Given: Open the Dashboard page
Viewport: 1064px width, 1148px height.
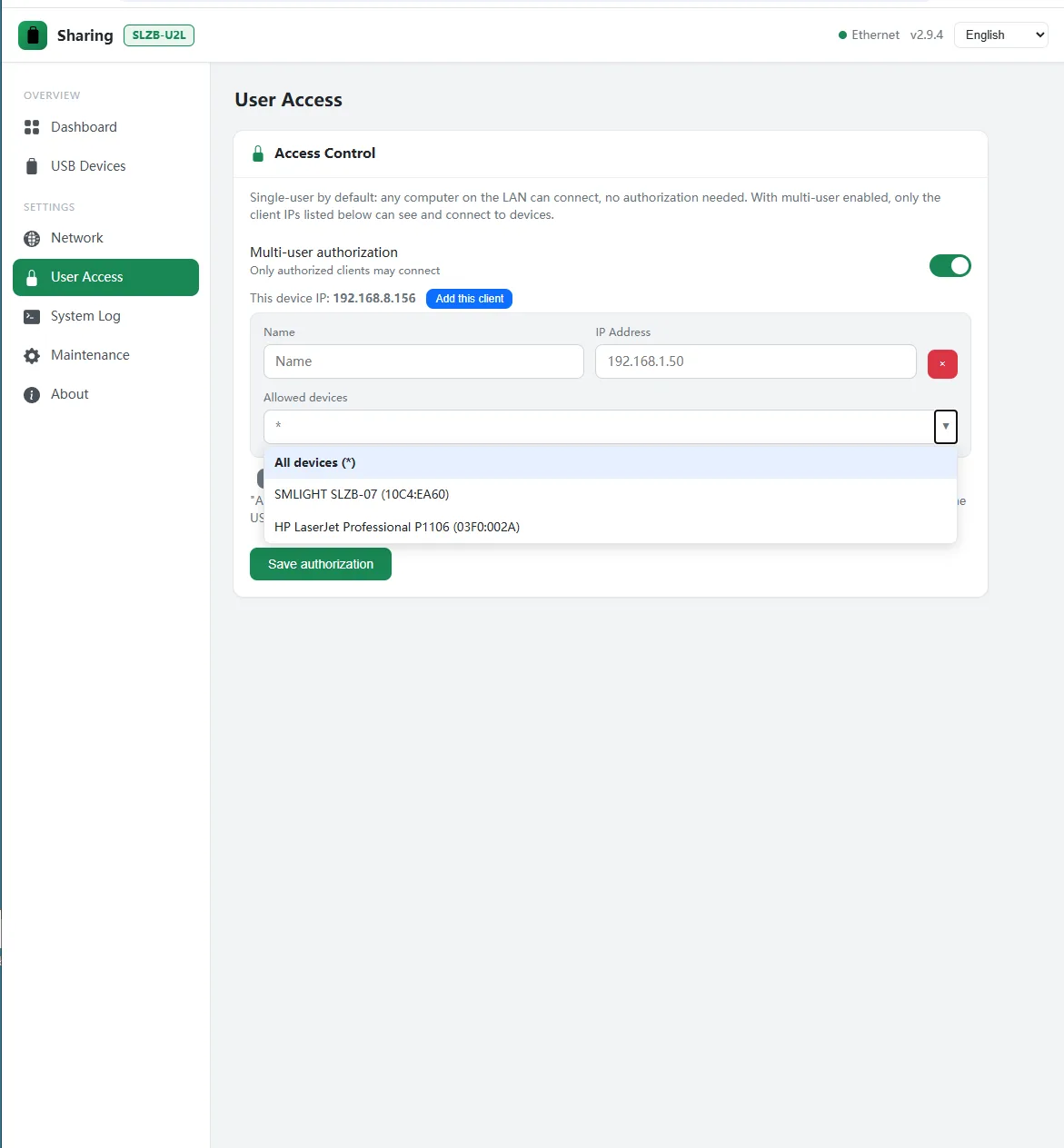Looking at the screenshot, I should coord(105,127).
